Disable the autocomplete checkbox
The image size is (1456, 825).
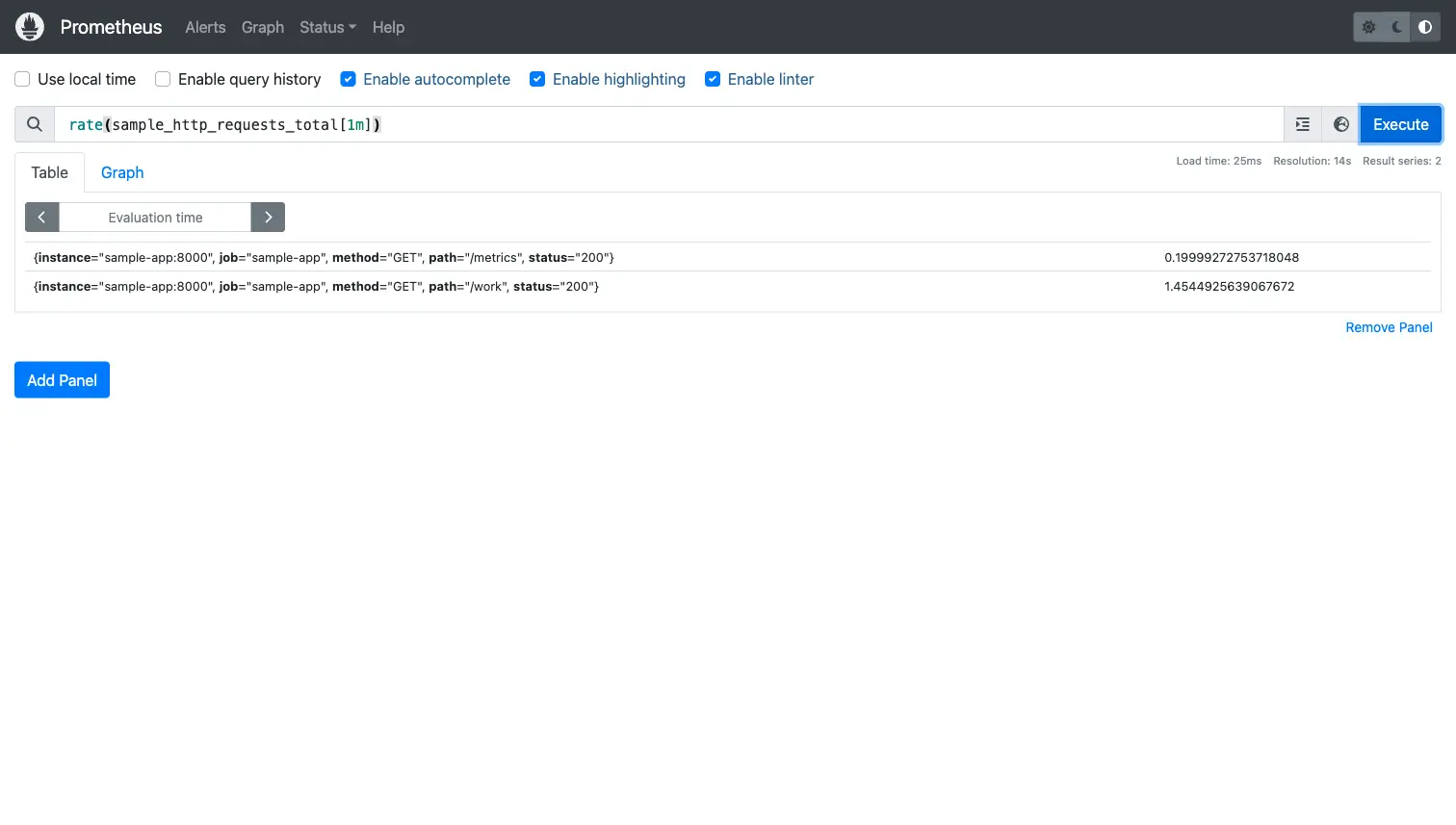click(349, 79)
